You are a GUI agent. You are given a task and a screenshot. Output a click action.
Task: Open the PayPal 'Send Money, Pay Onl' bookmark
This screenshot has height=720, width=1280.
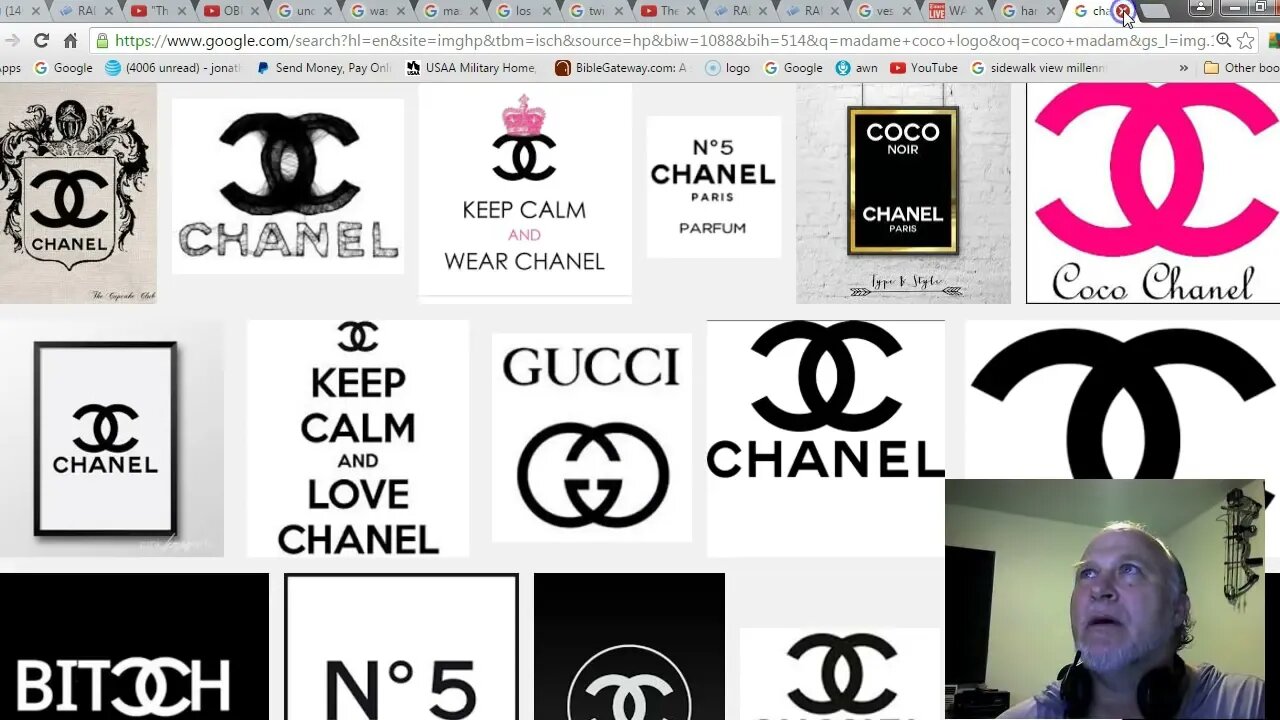324,68
